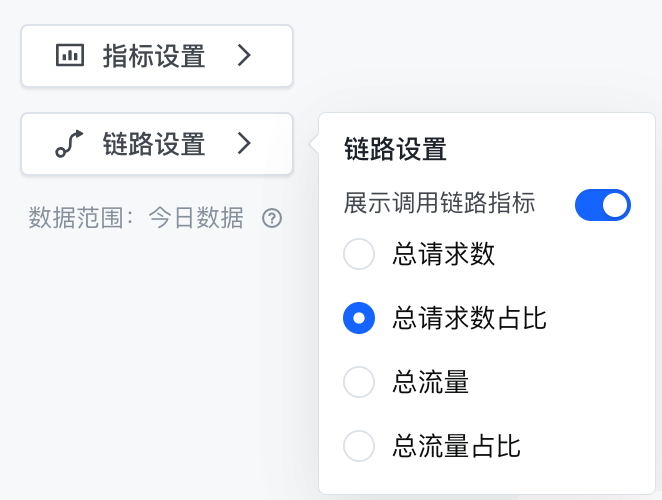Click the route icon in 链路设置
The height and width of the screenshot is (500, 662).
[69, 145]
